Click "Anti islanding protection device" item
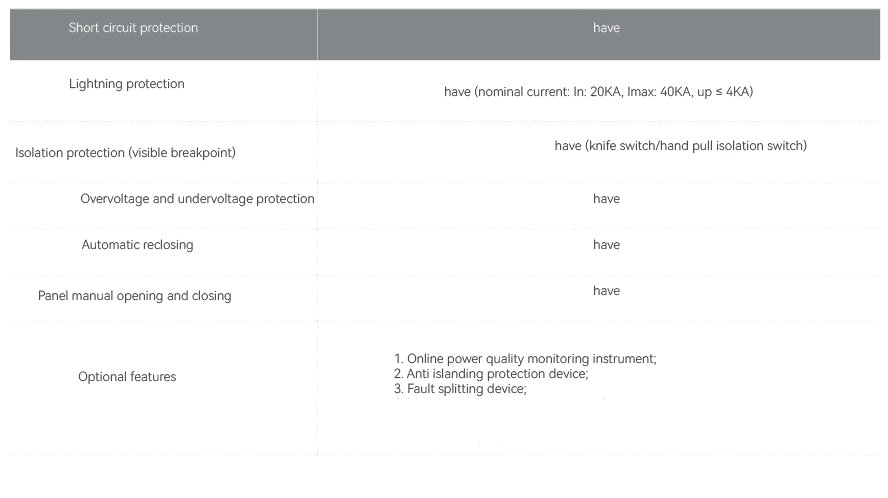888x498 pixels. pos(497,374)
